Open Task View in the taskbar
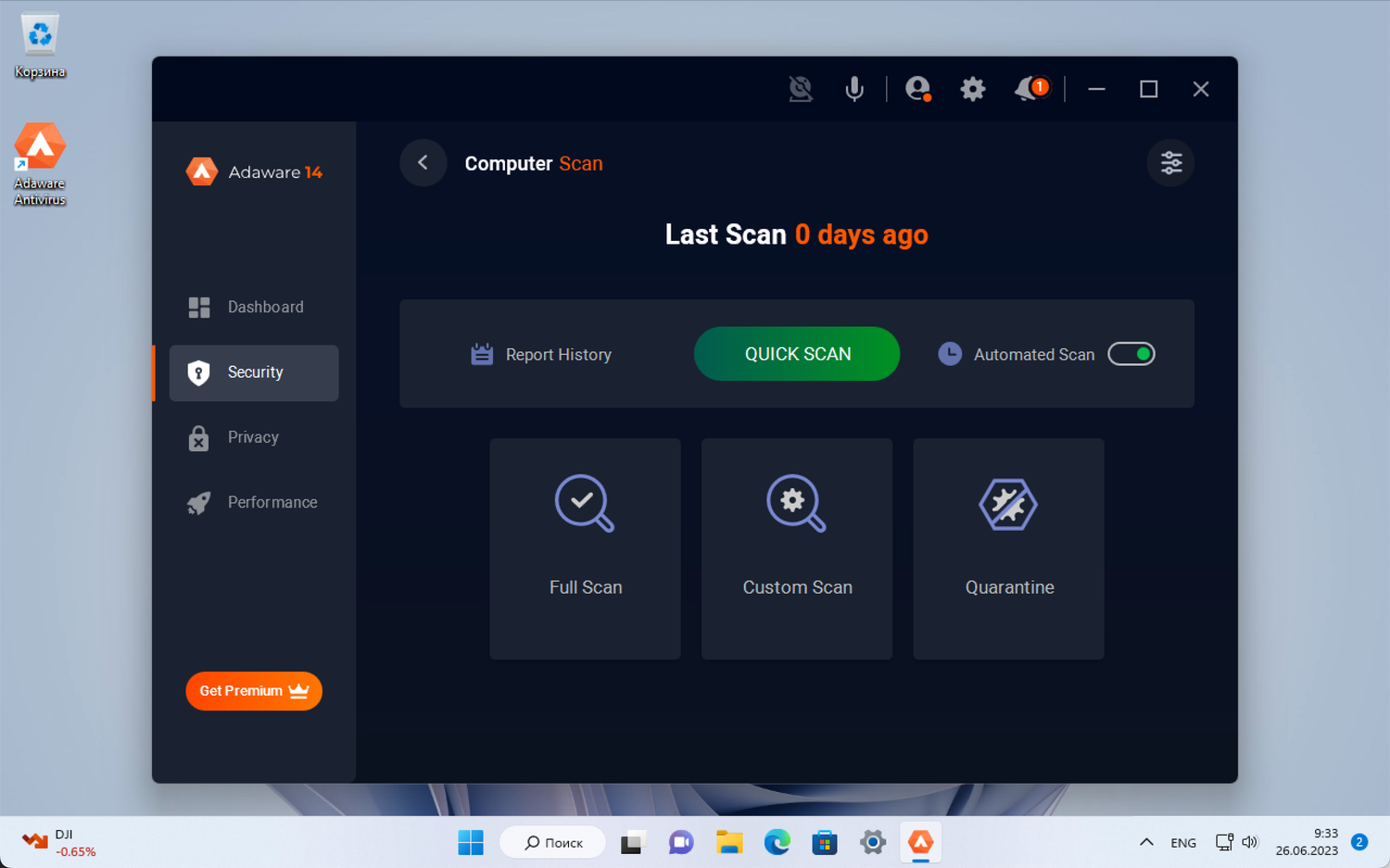1390x868 pixels. (632, 842)
